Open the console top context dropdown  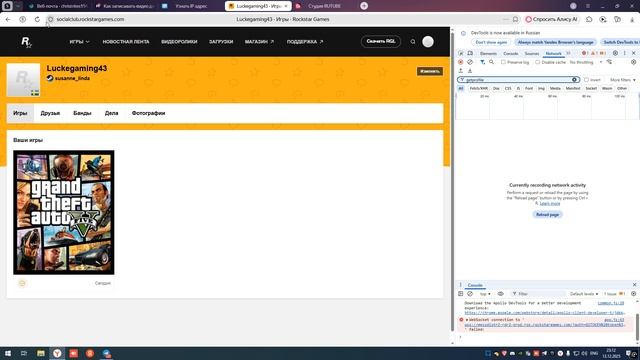pyautogui.click(x=485, y=294)
